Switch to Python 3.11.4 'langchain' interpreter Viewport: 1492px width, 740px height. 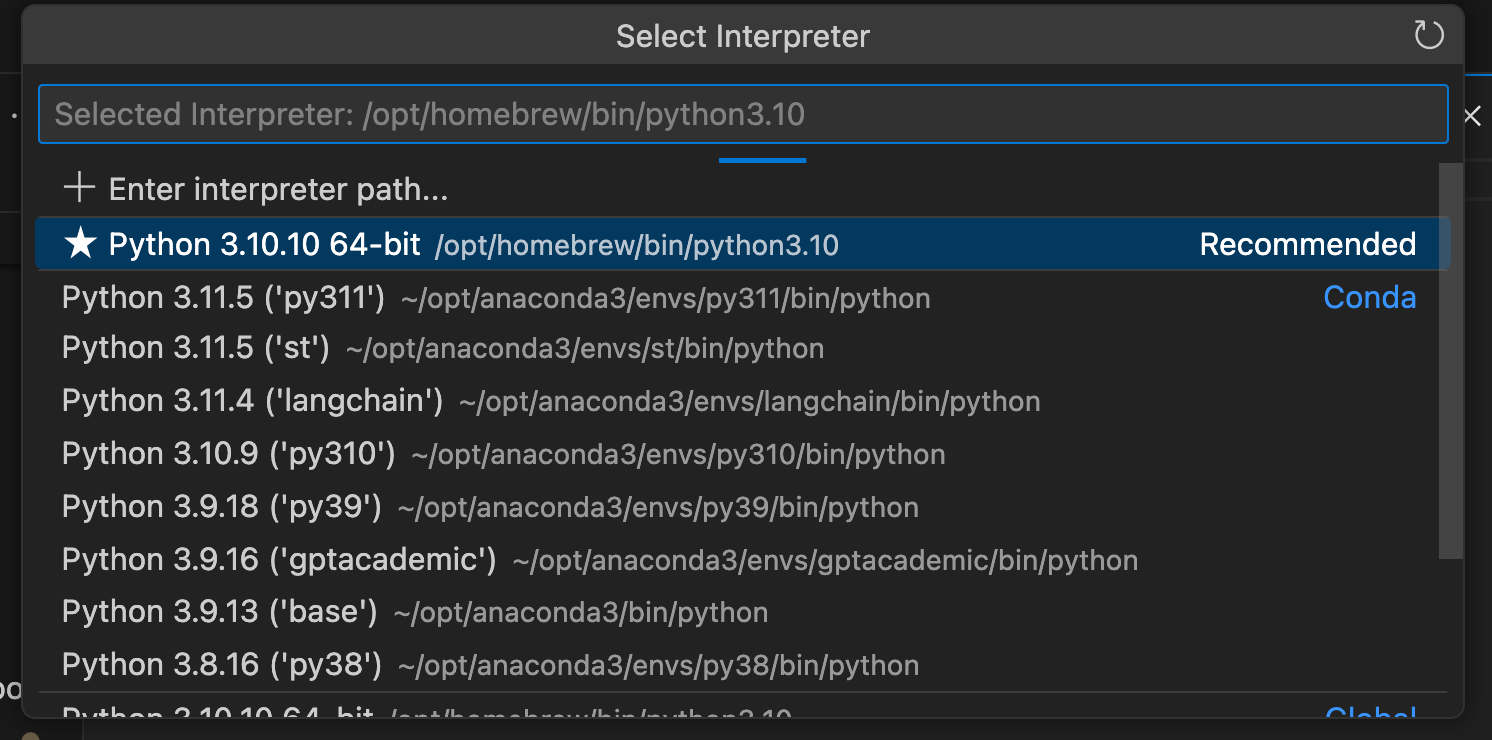coord(551,401)
